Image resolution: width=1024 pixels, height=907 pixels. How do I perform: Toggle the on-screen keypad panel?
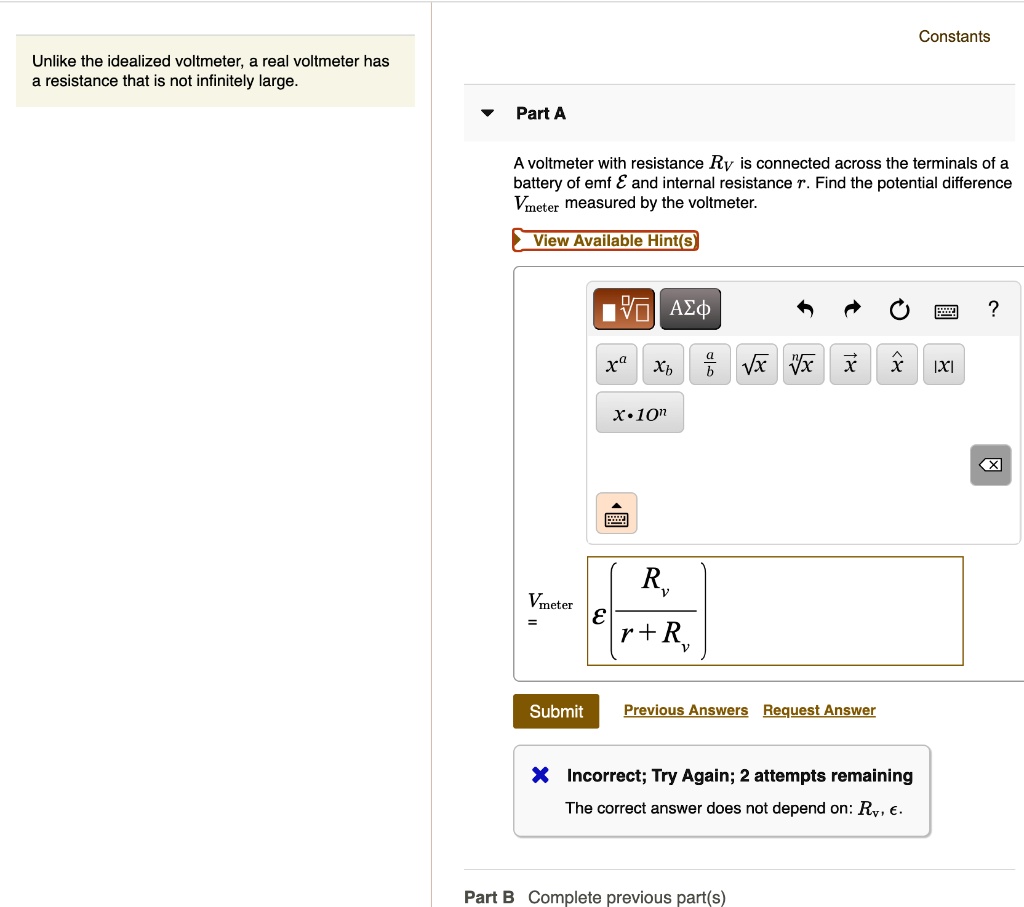pos(616,514)
